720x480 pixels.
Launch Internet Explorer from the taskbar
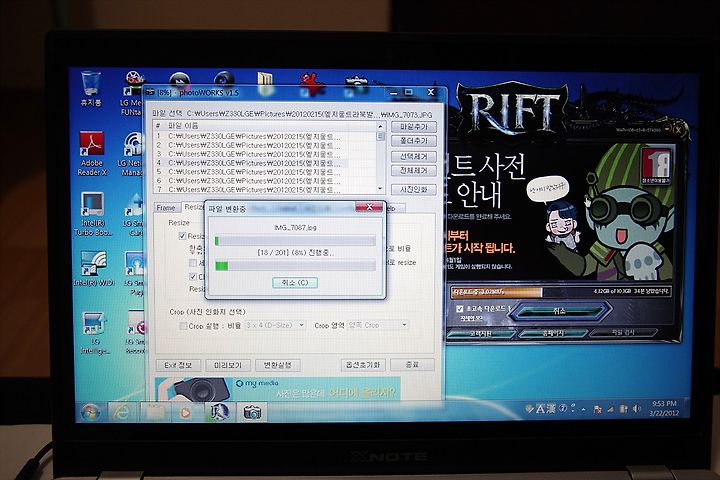click(121, 412)
